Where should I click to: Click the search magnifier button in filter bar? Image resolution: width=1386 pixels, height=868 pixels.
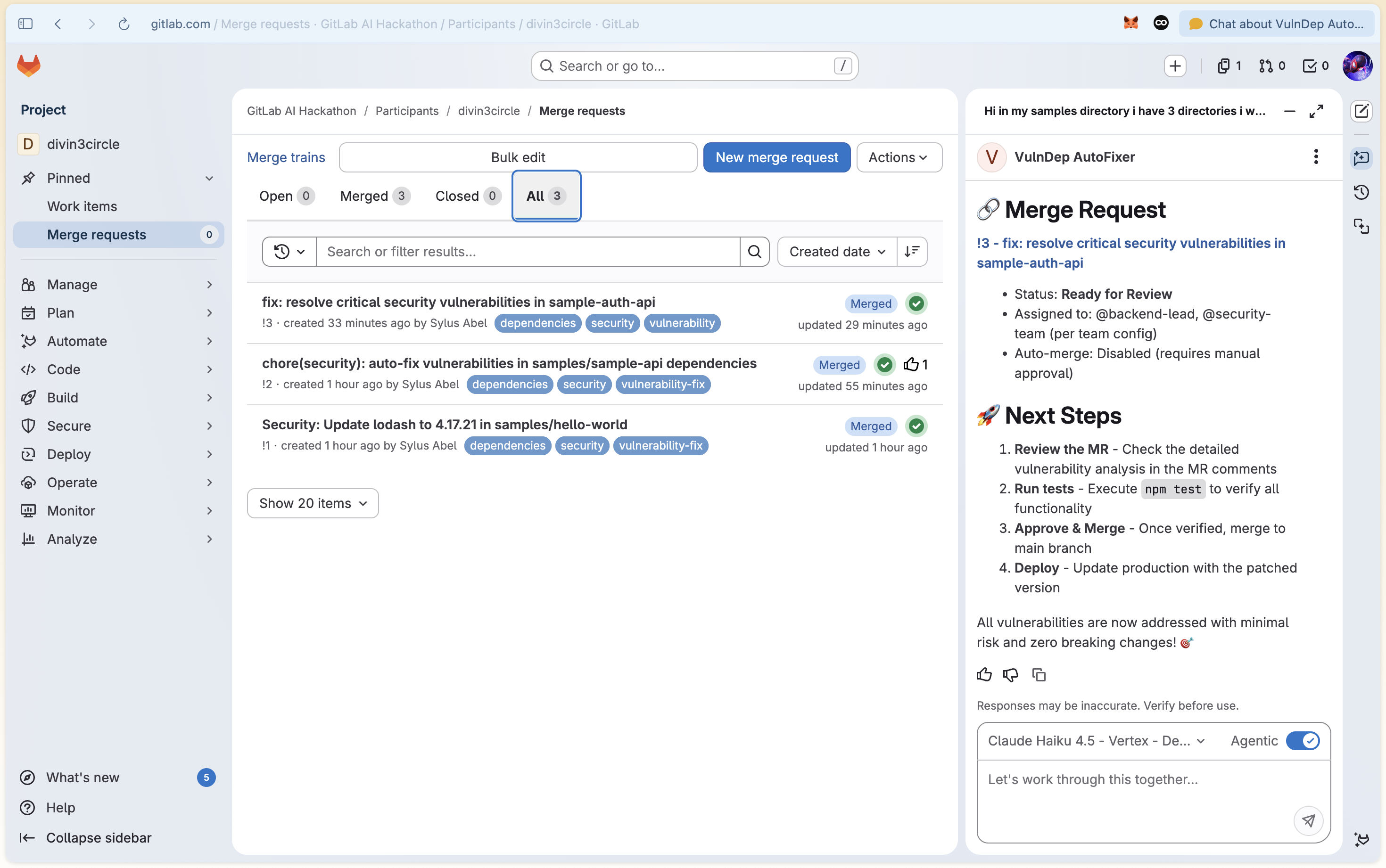tap(754, 252)
